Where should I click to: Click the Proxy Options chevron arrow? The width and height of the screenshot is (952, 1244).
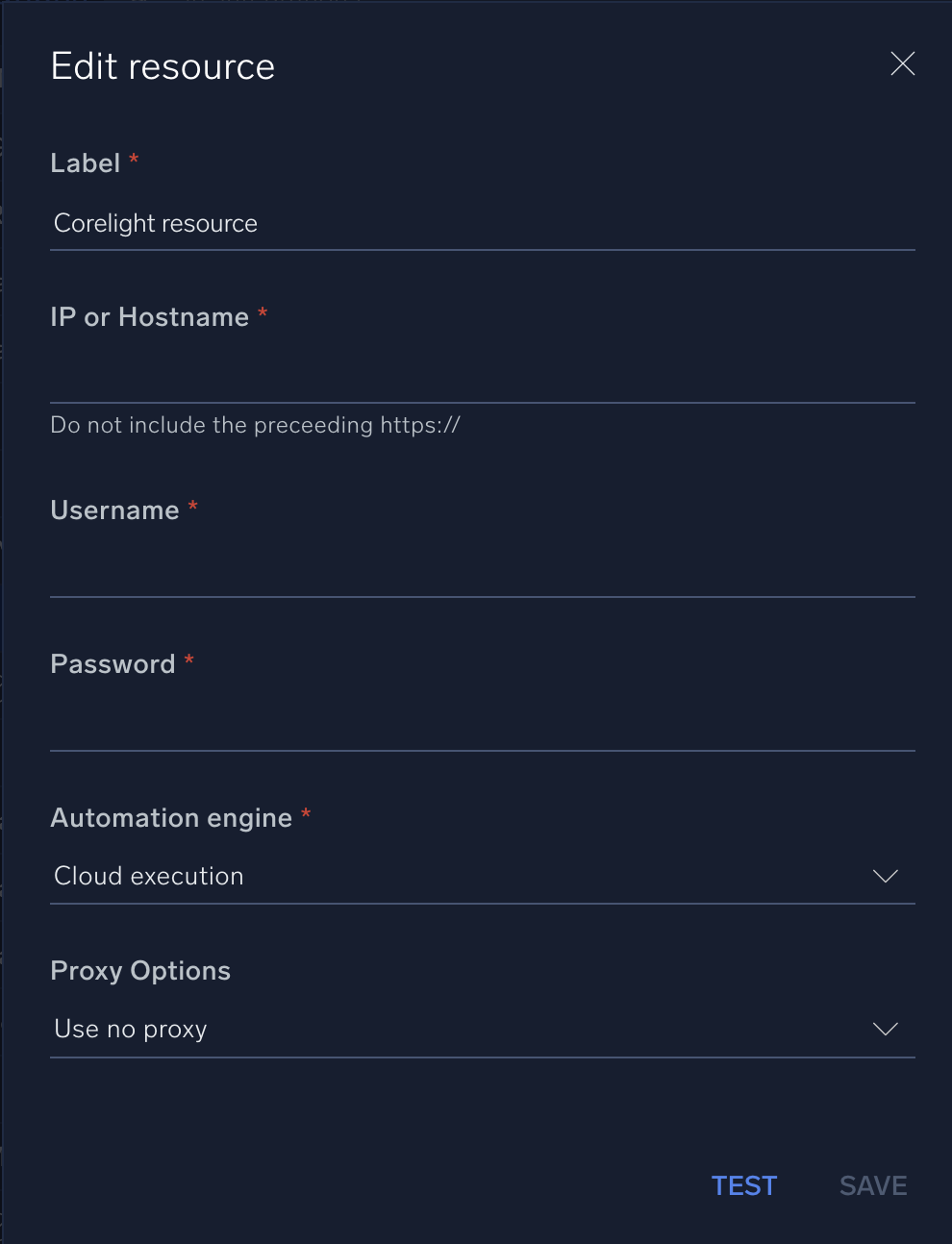[x=885, y=1030]
